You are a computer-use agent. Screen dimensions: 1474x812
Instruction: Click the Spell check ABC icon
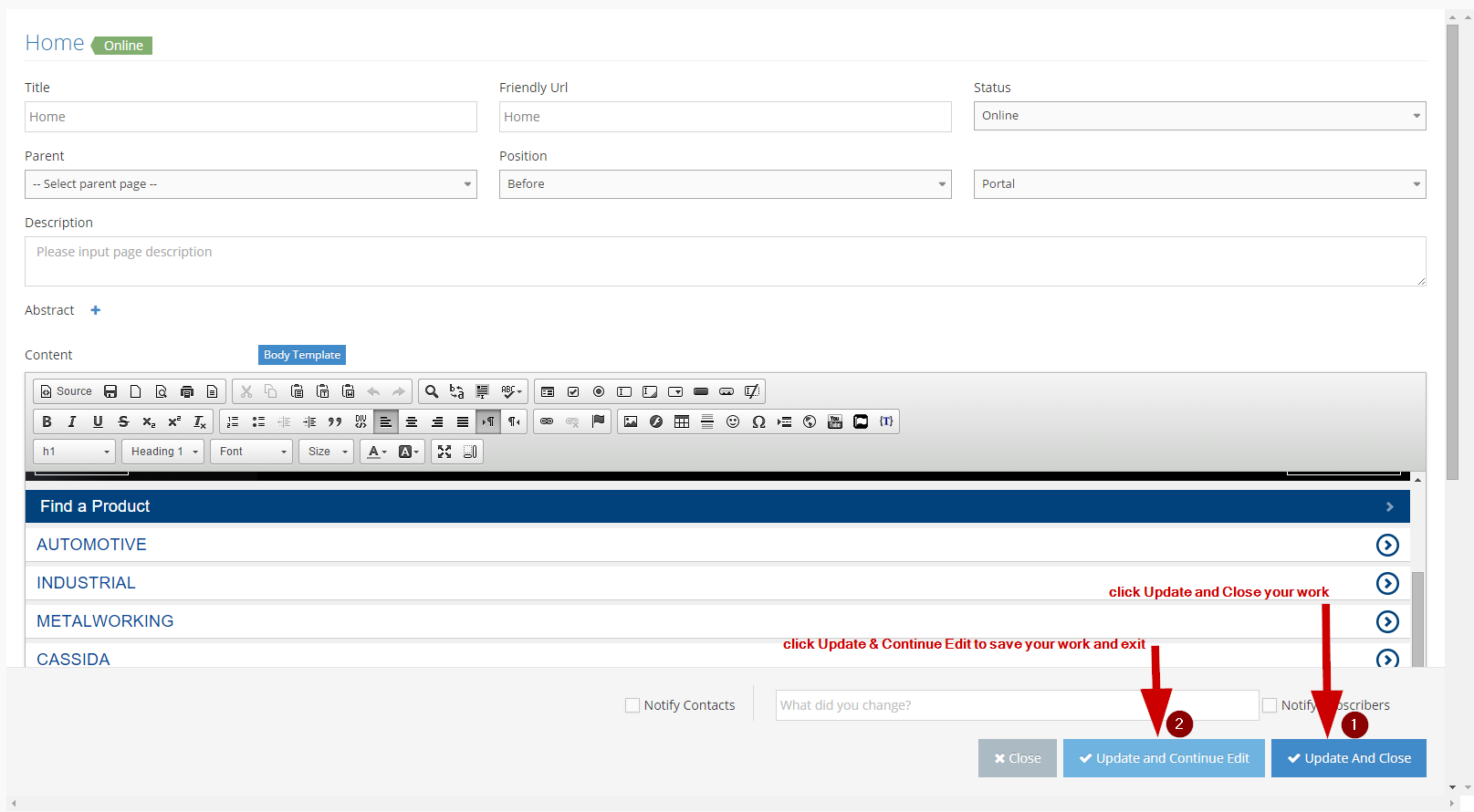(x=511, y=391)
